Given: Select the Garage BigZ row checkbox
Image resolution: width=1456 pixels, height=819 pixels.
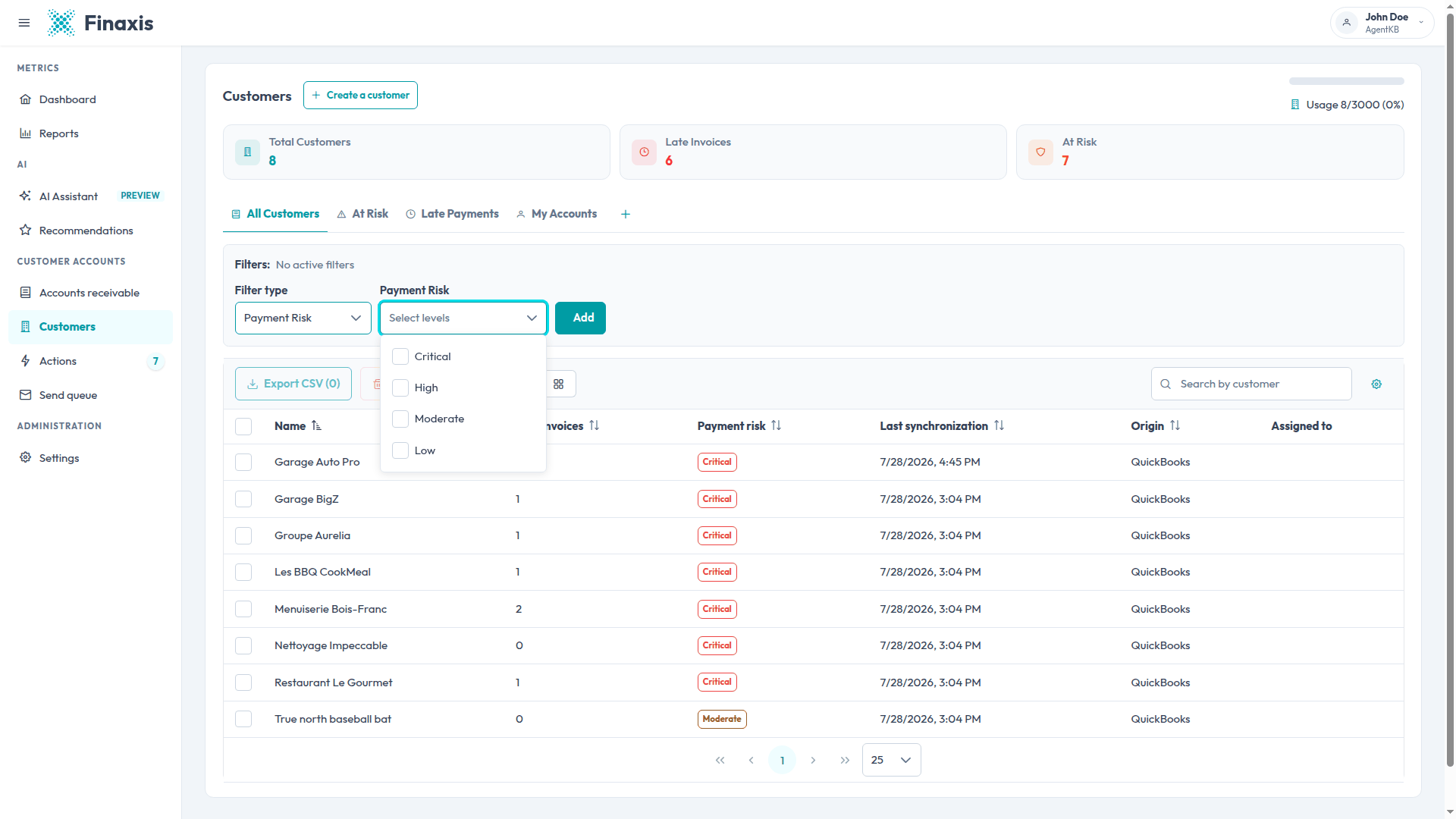Looking at the screenshot, I should coord(243,499).
